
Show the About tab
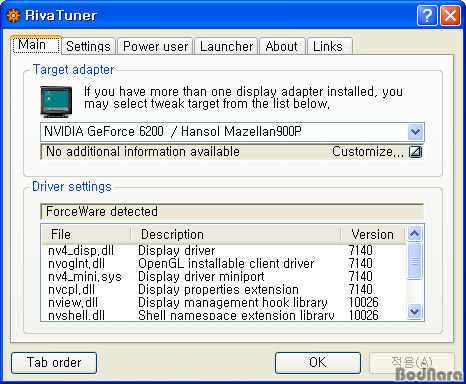click(x=282, y=46)
